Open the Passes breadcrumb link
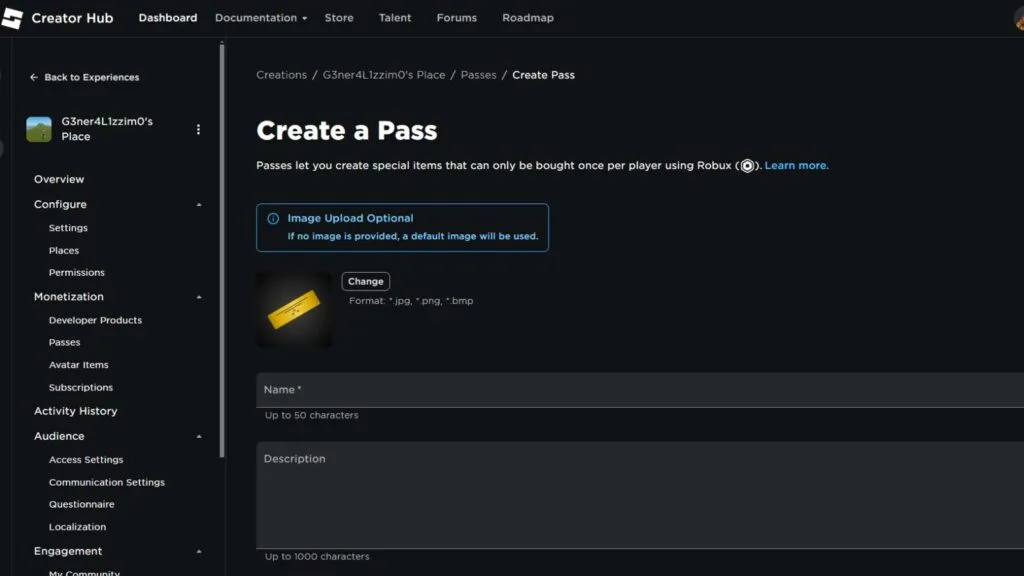 coord(479,75)
